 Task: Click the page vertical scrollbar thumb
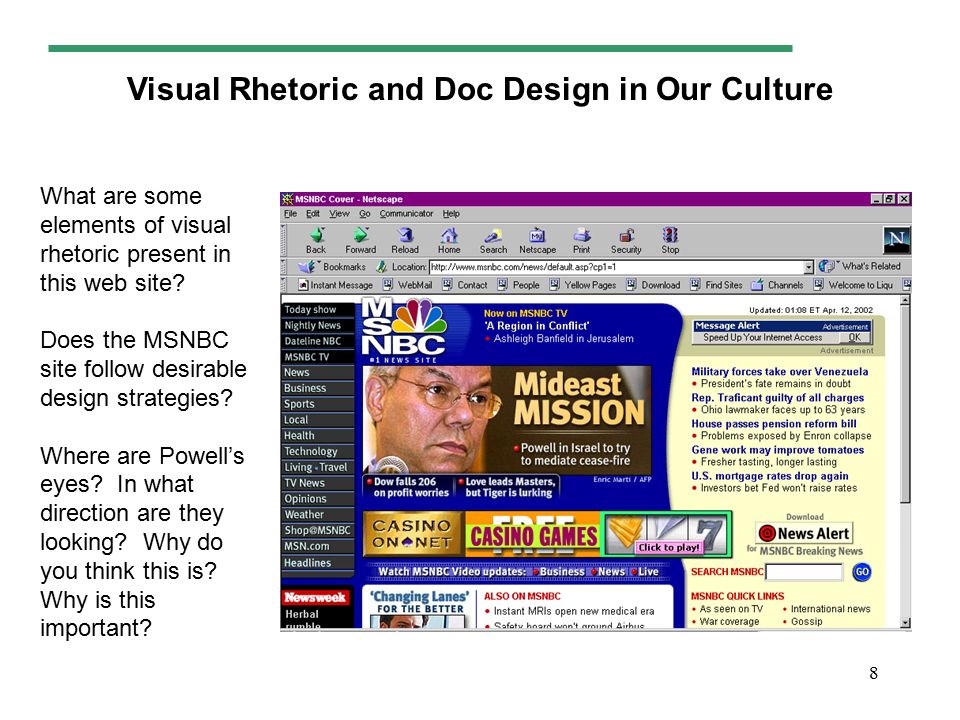[x=906, y=404]
